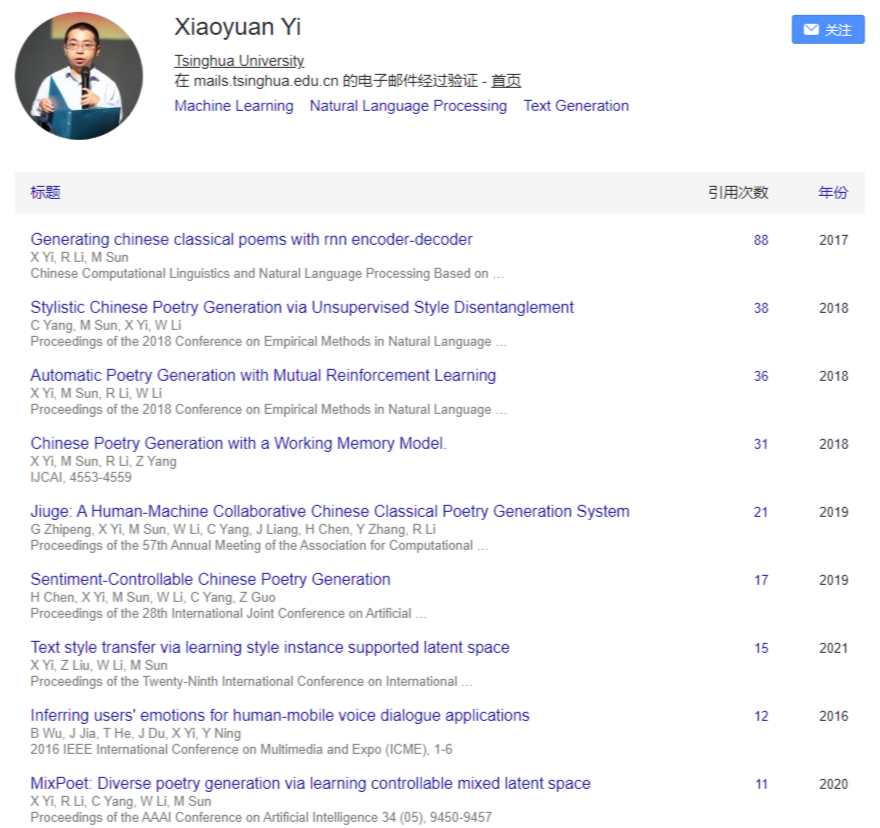This screenshot has width=880, height=828.
Task: Open Text style transfer latent space paper
Action: click(270, 647)
